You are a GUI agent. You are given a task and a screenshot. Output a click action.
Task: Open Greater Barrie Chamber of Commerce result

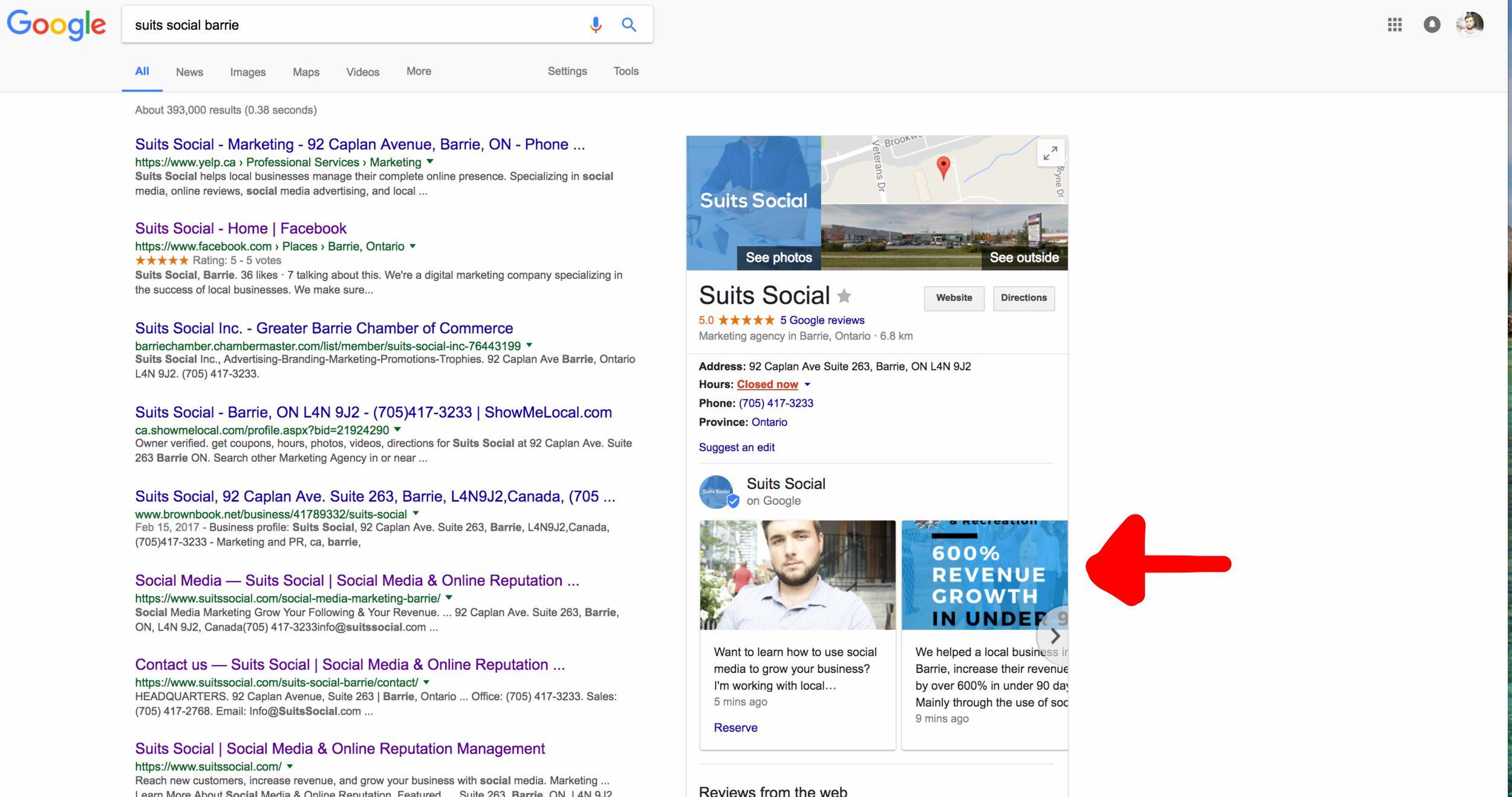tap(324, 329)
